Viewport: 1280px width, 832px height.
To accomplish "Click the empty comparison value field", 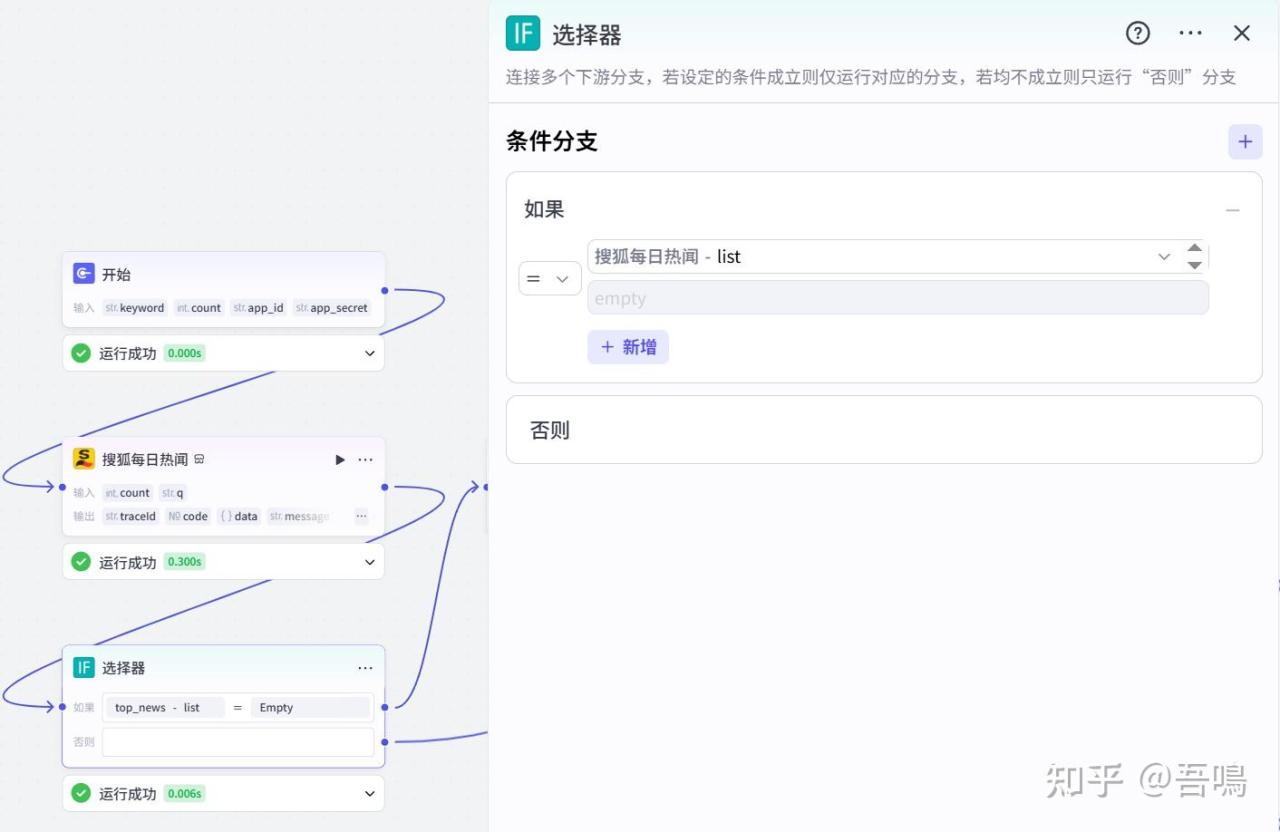I will 897,298.
